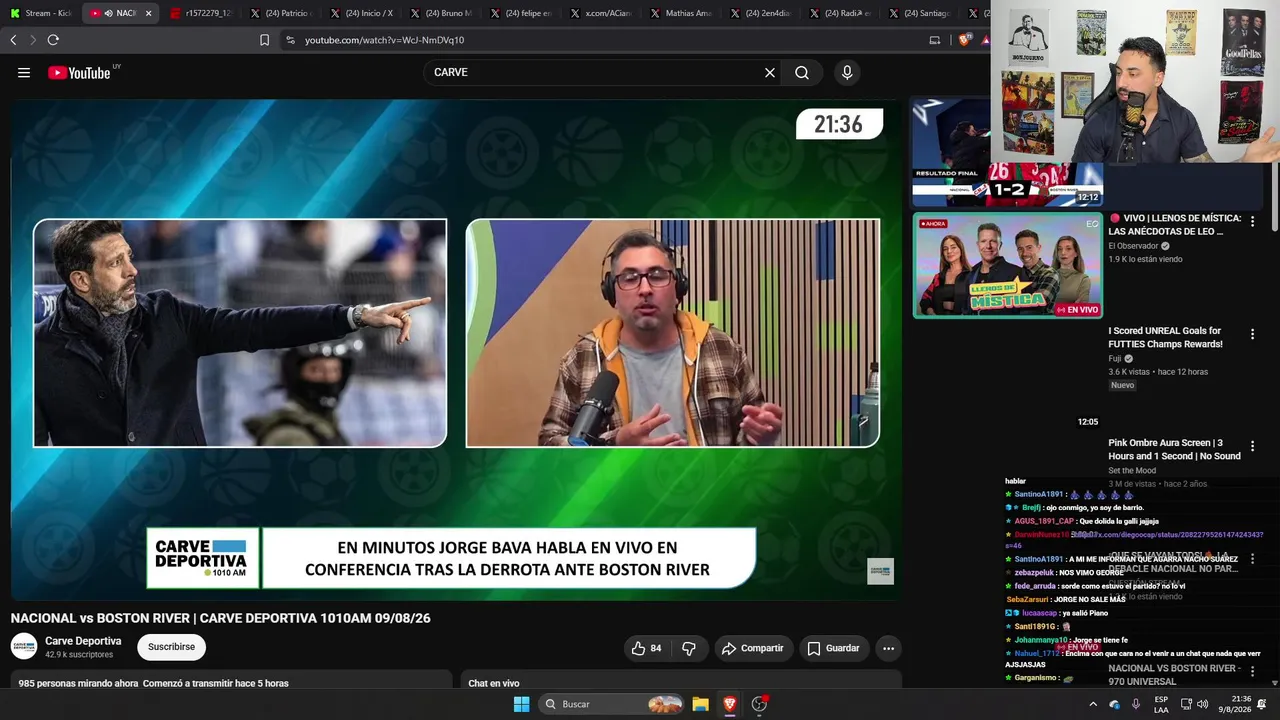Viewport: 1280px width, 720px height.
Task: Open the notifications bell in the taskbar
Action: 1262,704
